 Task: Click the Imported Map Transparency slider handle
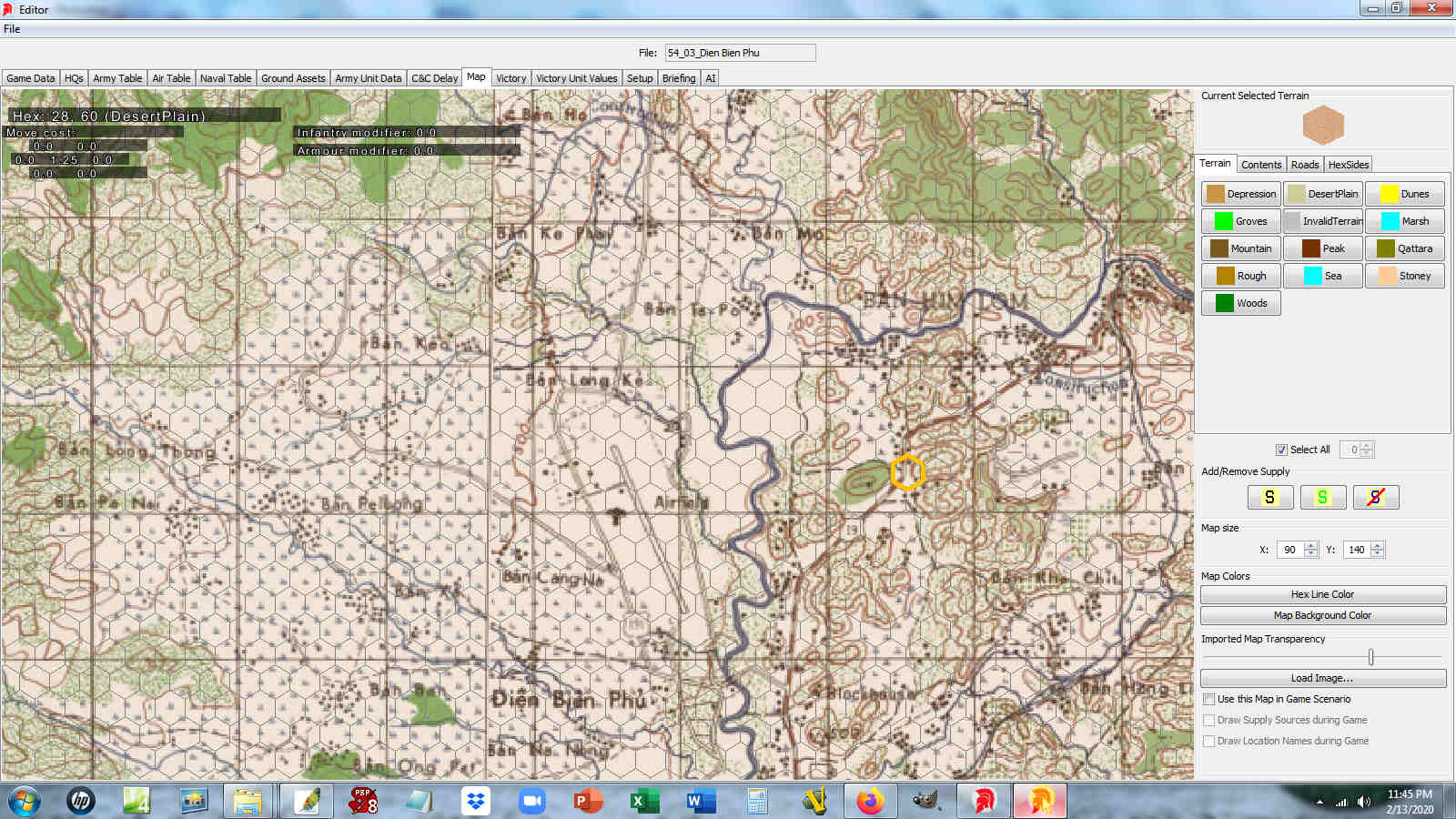point(1370,656)
